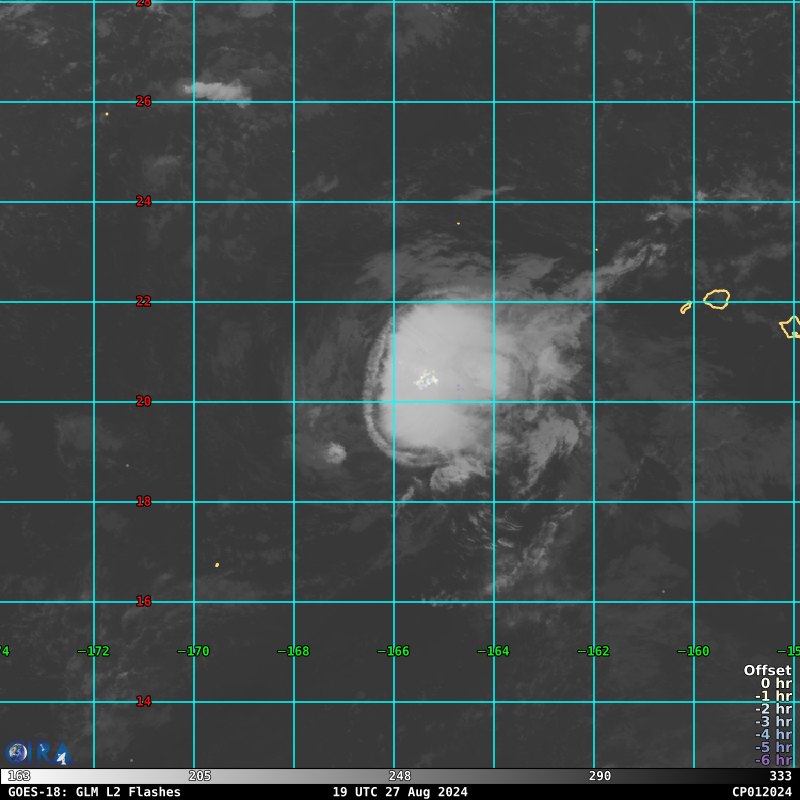Viewport: 800px width, 800px height.
Task: Click the Kauai island outline
Action: click(x=717, y=299)
